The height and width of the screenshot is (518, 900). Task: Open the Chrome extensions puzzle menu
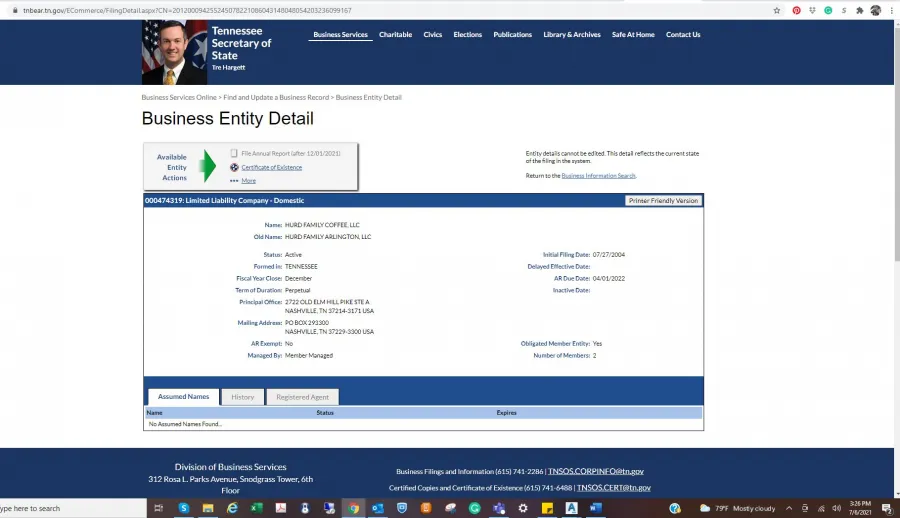(x=859, y=10)
